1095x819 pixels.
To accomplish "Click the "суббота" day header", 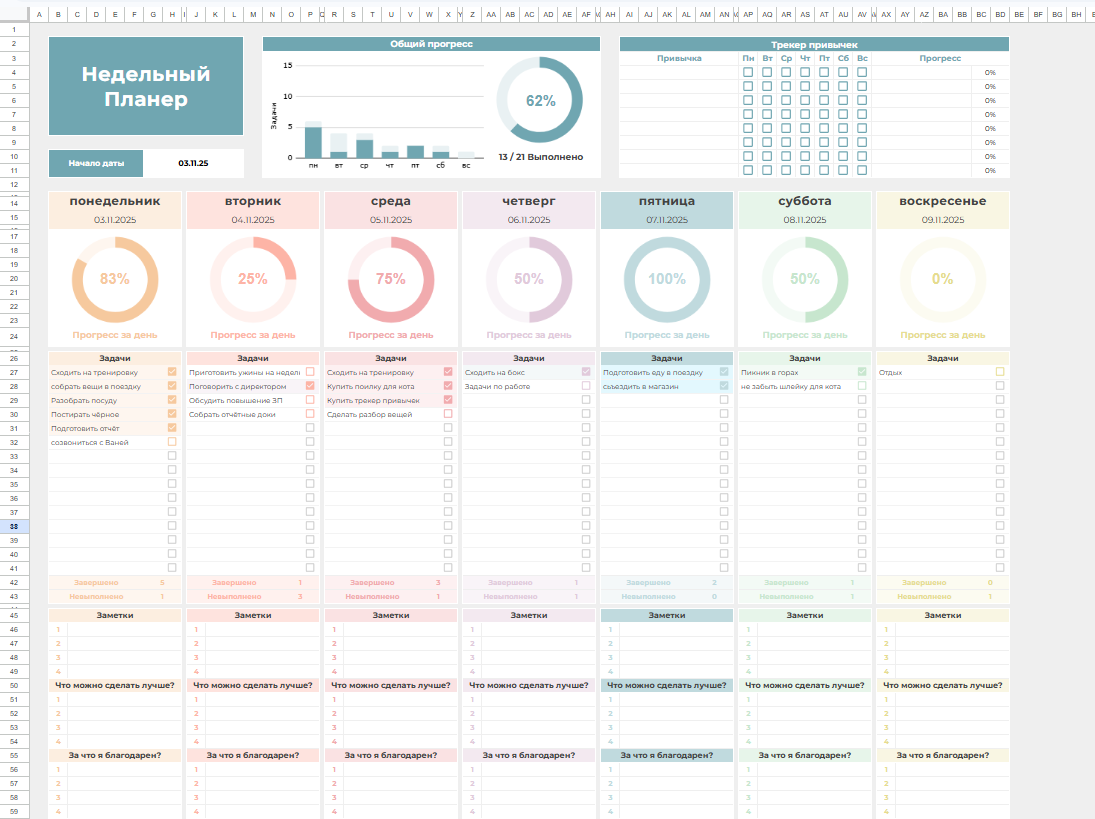I will click(x=804, y=201).
